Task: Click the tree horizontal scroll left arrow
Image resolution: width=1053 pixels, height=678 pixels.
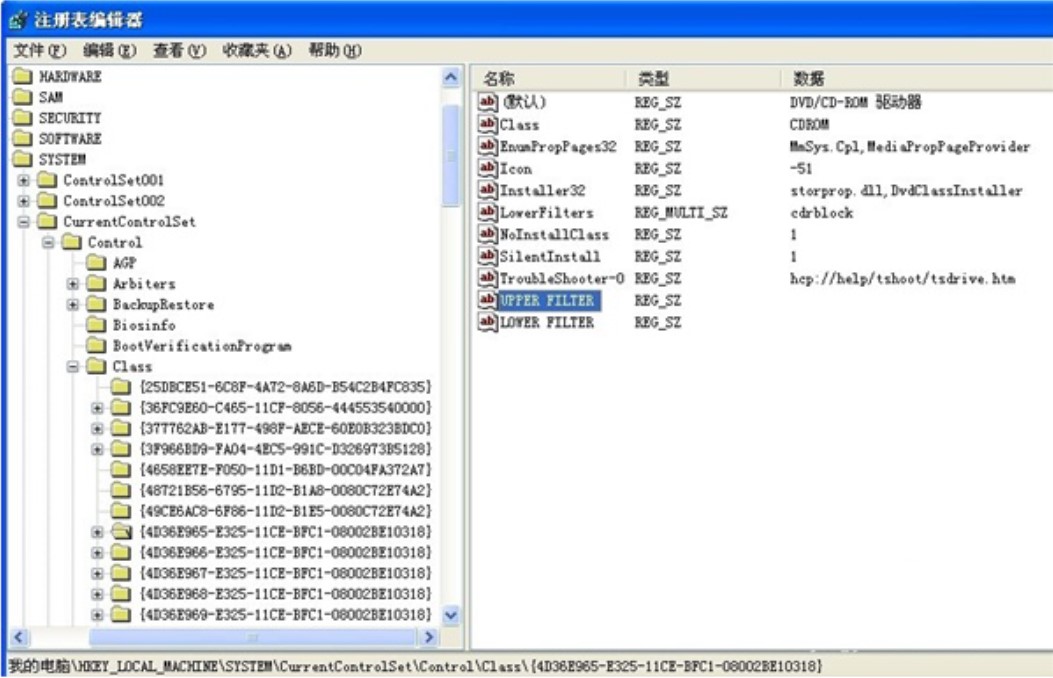Action: [19, 637]
